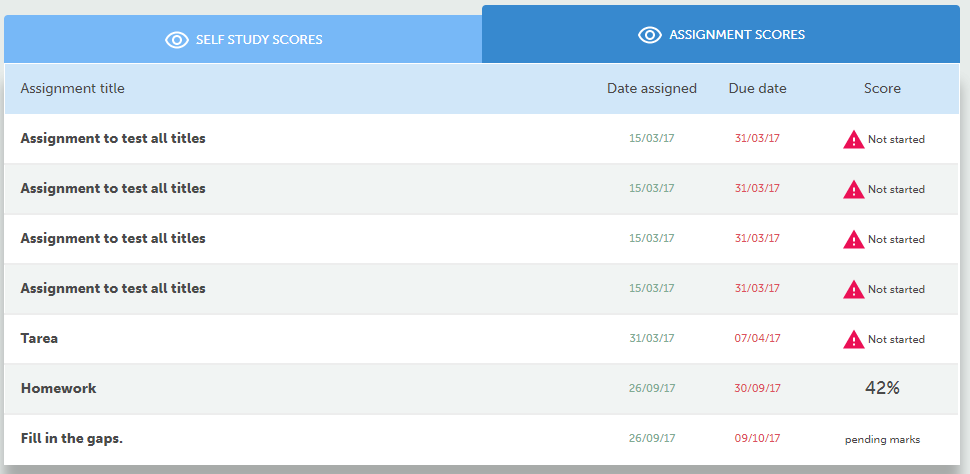
Task: Click the first assignment's red warning icon
Action: pyautogui.click(x=853, y=139)
